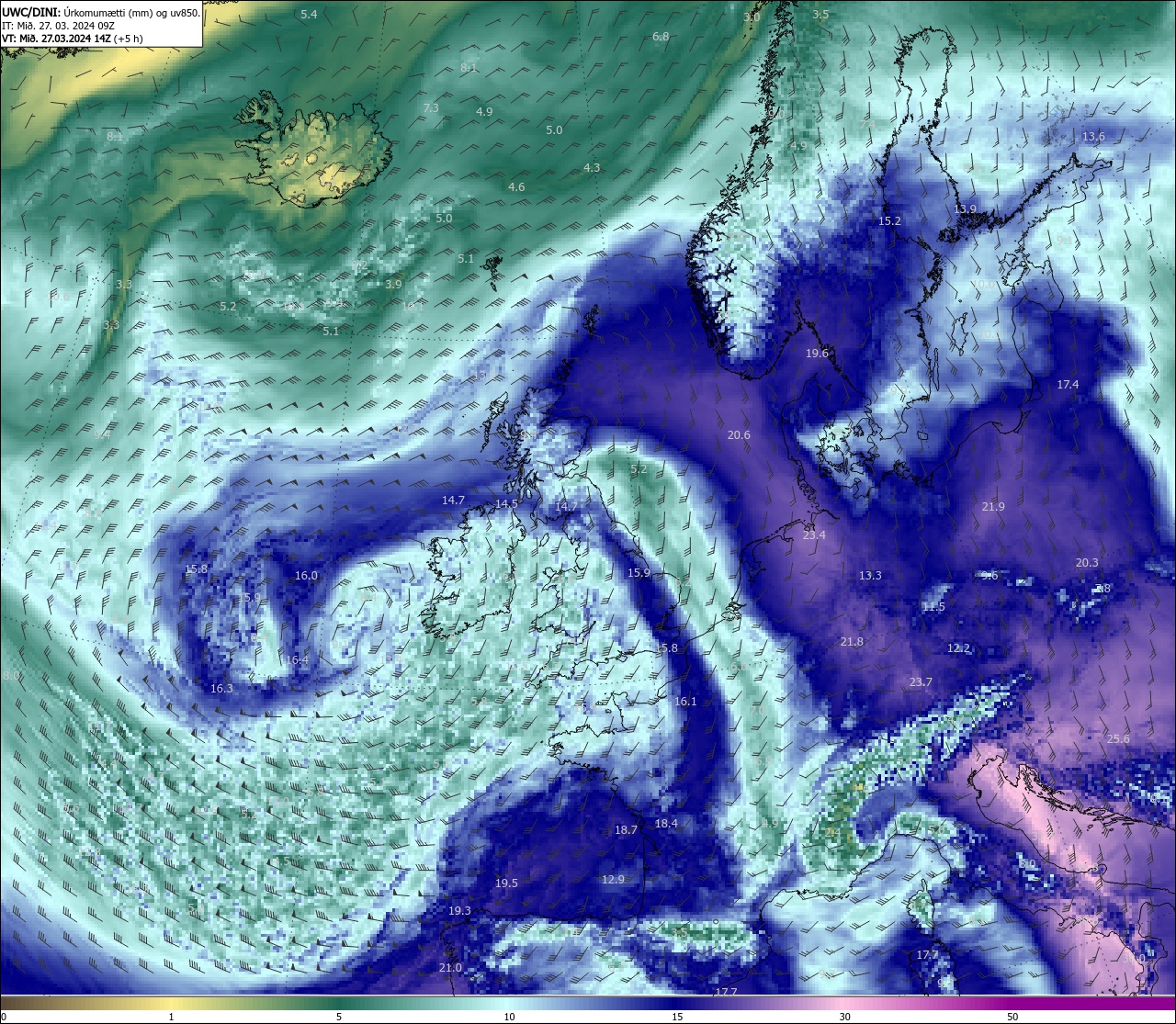Click the color scale label '1'

coord(171,1017)
